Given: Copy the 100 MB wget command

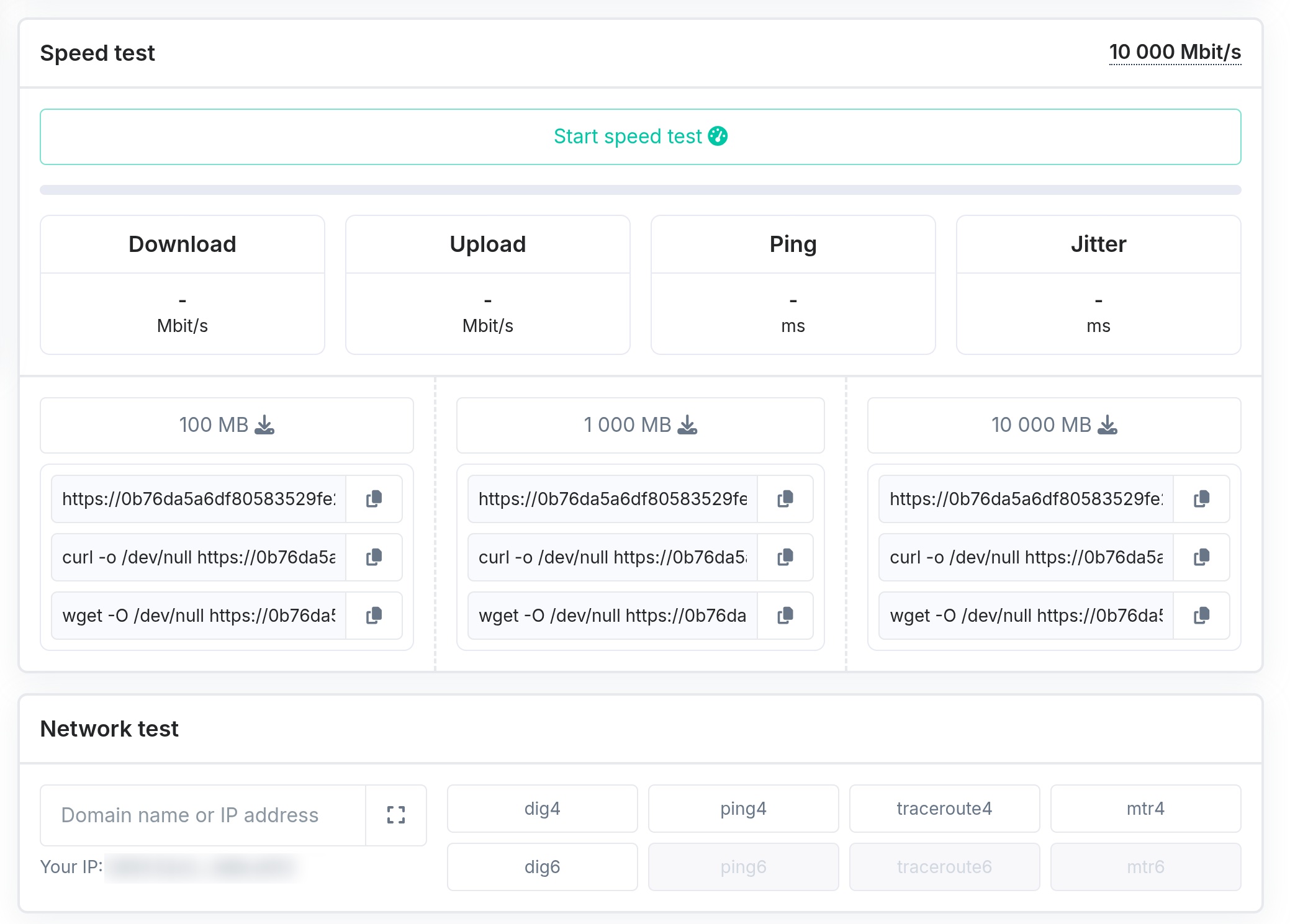Looking at the screenshot, I should tap(374, 616).
